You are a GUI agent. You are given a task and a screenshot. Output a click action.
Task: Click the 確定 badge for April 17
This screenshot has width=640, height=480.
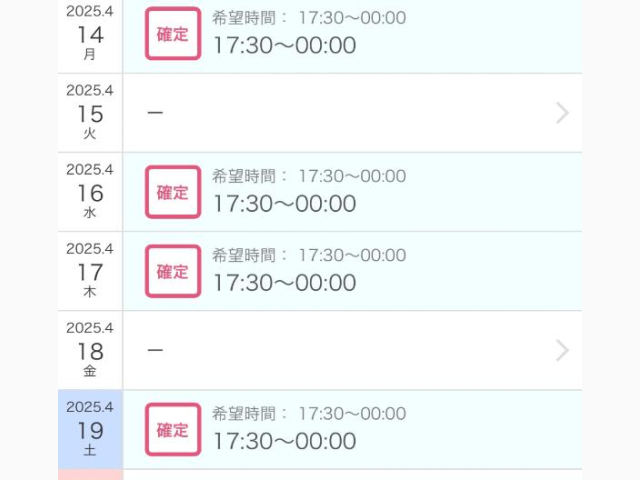[173, 271]
